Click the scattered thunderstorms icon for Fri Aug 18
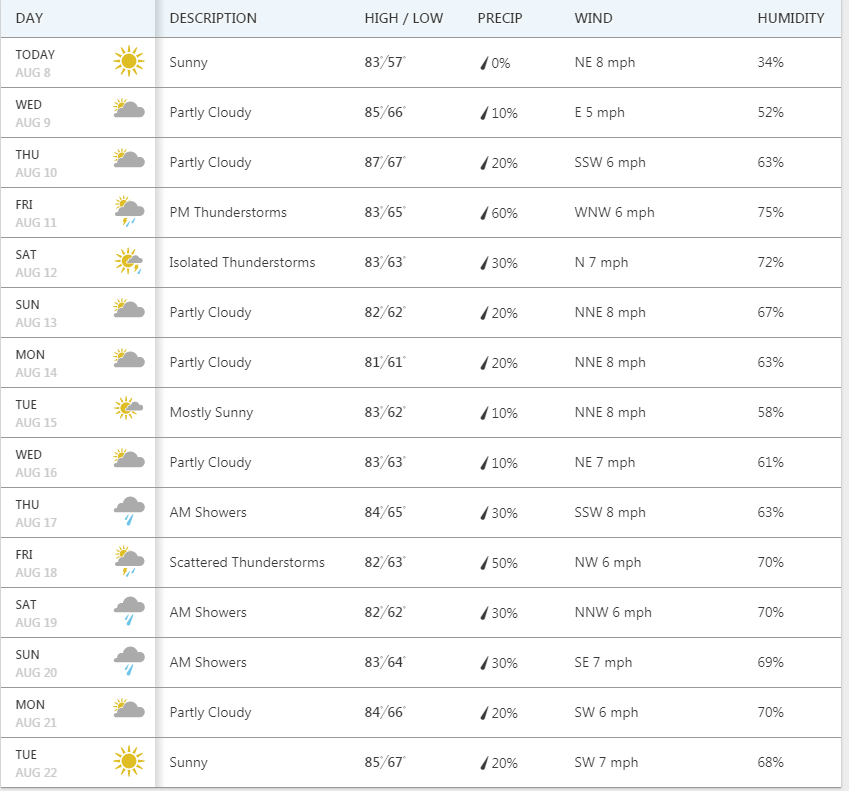 [x=128, y=561]
